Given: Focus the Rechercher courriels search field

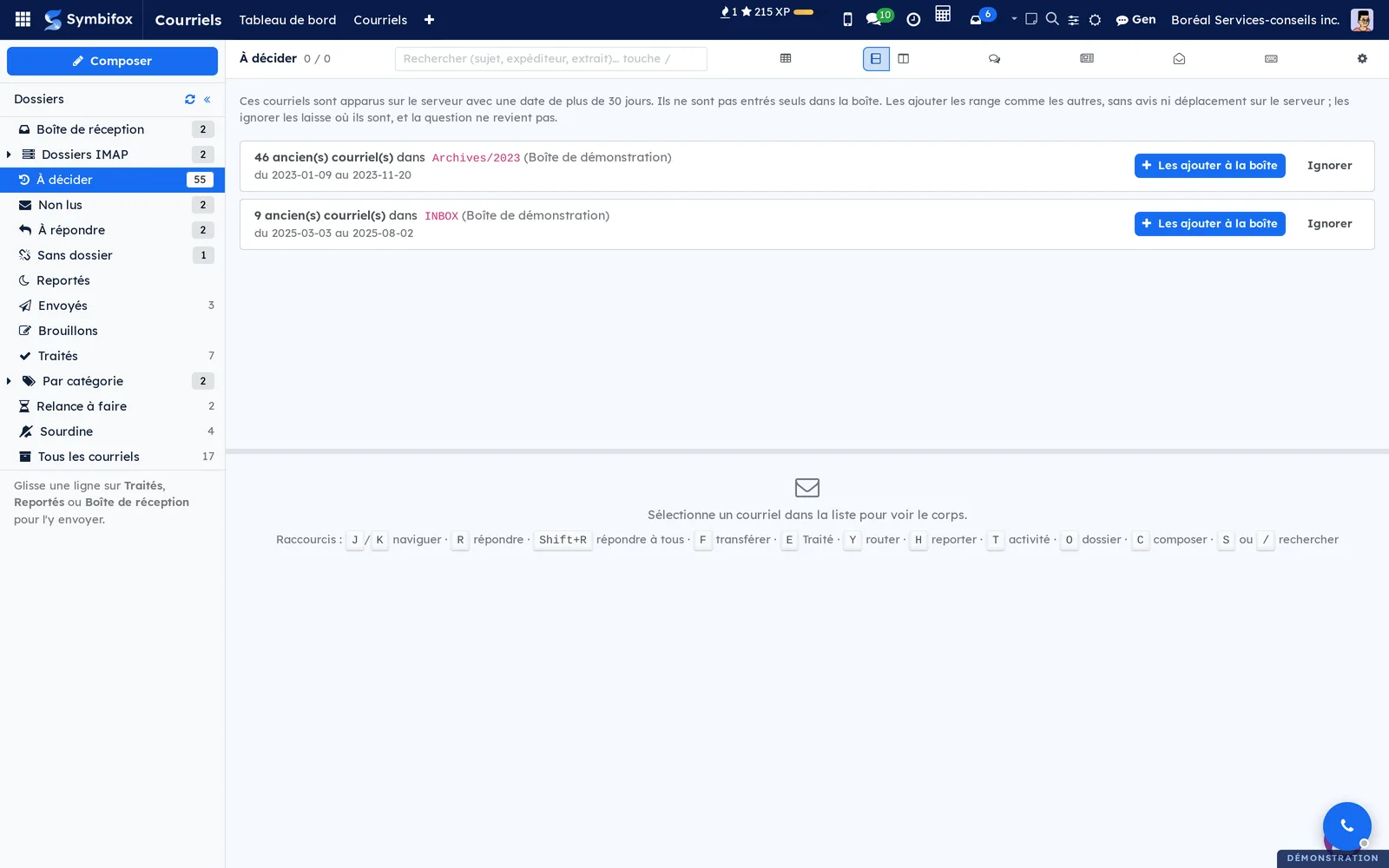Looking at the screenshot, I should 550,59.
